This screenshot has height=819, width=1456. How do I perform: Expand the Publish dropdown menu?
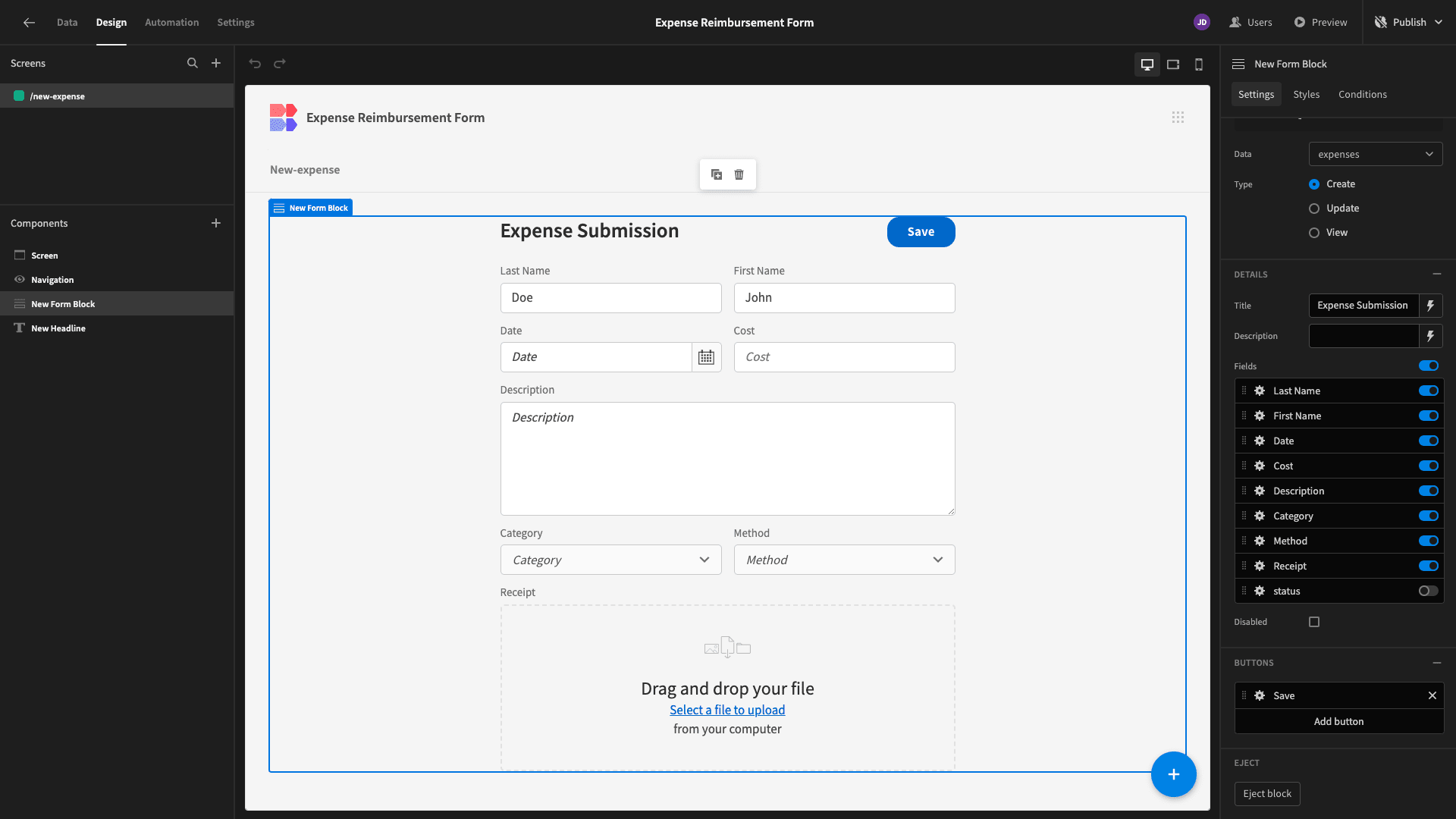pos(1439,23)
